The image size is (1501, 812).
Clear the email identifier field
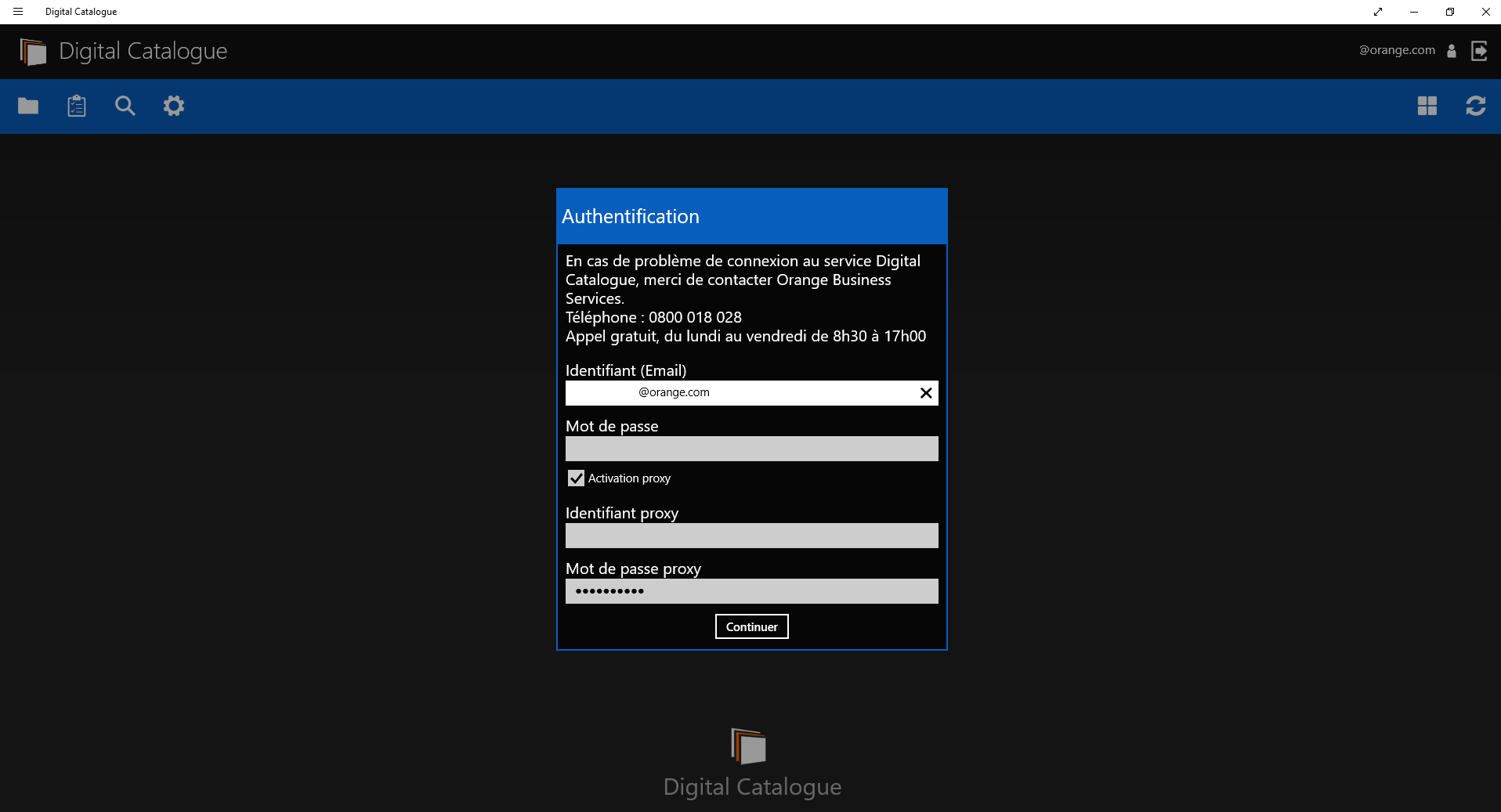tap(926, 393)
